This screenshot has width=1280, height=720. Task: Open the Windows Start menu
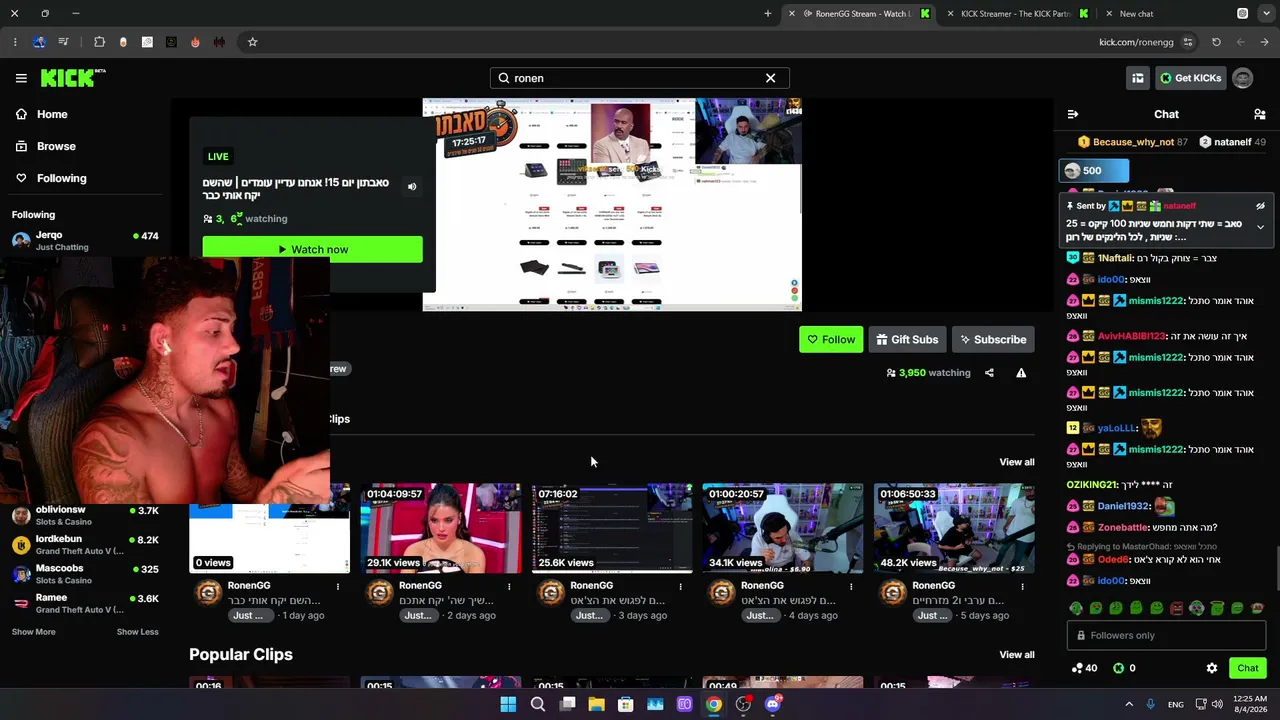[x=508, y=704]
